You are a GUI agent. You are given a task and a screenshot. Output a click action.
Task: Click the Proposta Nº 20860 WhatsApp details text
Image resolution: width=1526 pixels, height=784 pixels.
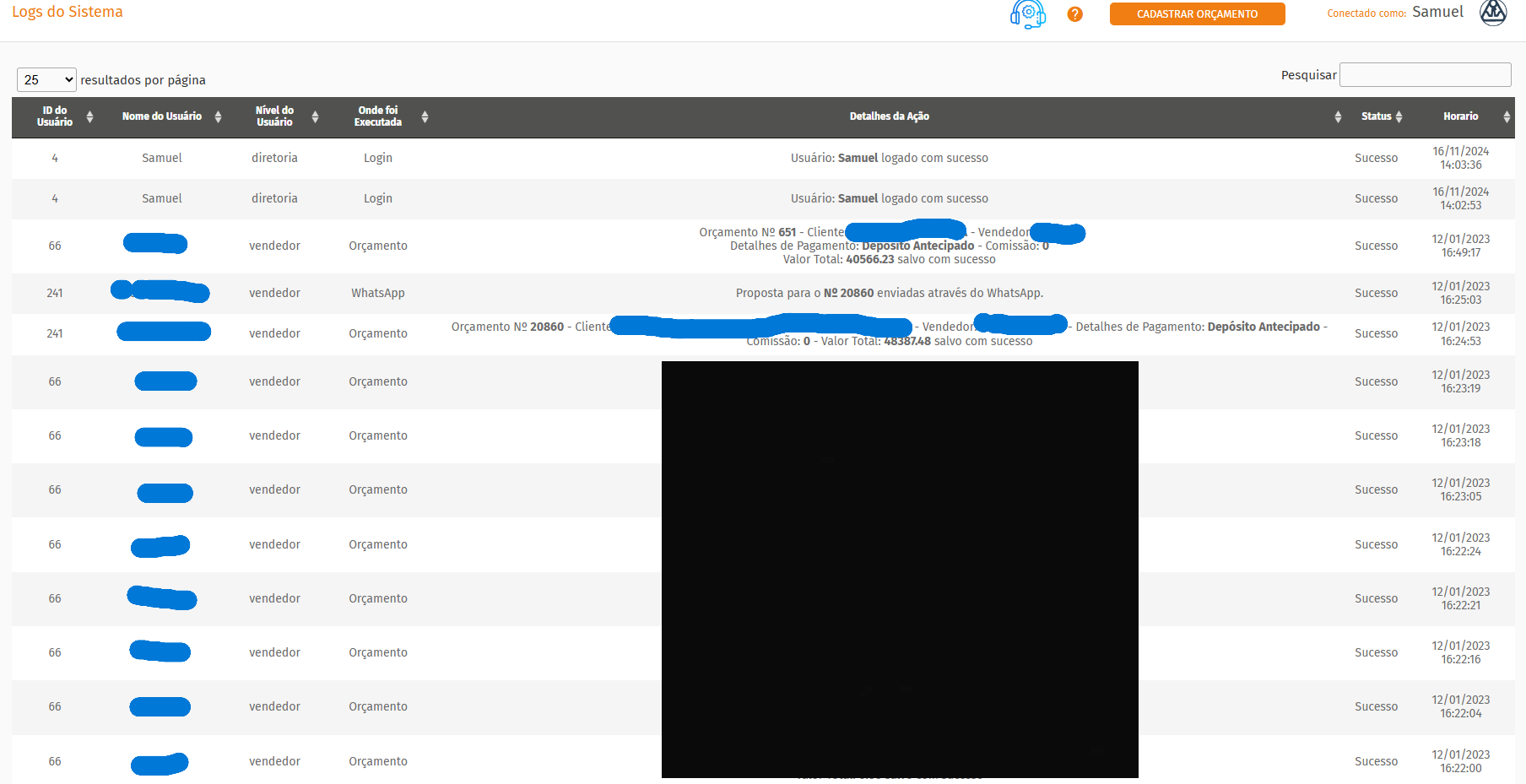pyautogui.click(x=889, y=293)
